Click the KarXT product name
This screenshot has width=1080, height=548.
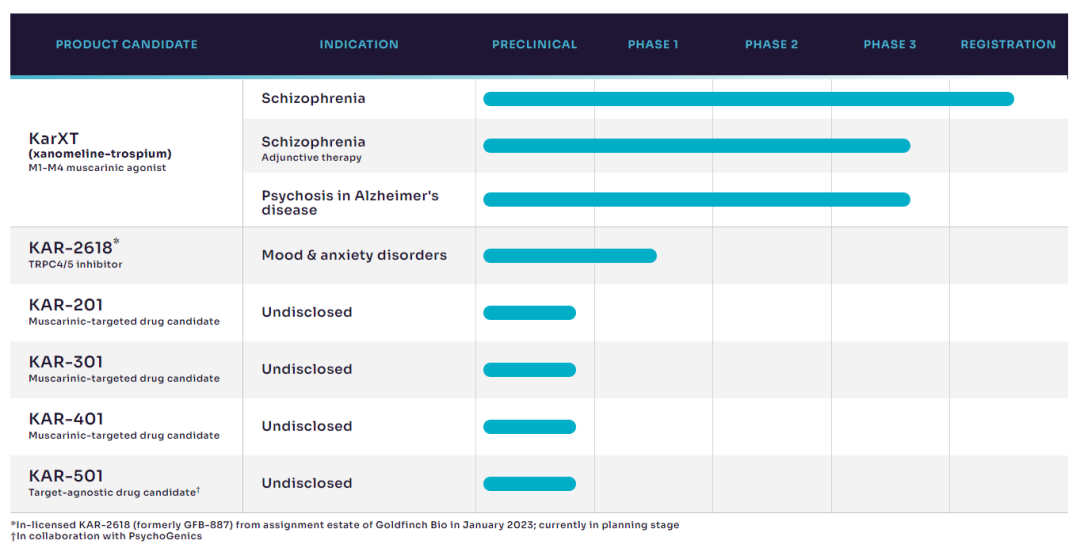click(54, 139)
